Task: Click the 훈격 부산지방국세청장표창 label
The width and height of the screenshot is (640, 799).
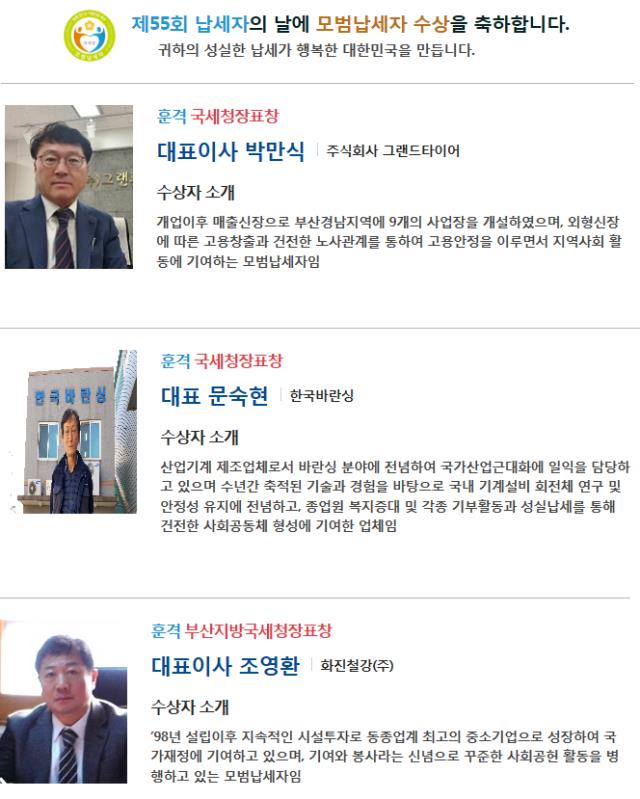Action: point(242,631)
